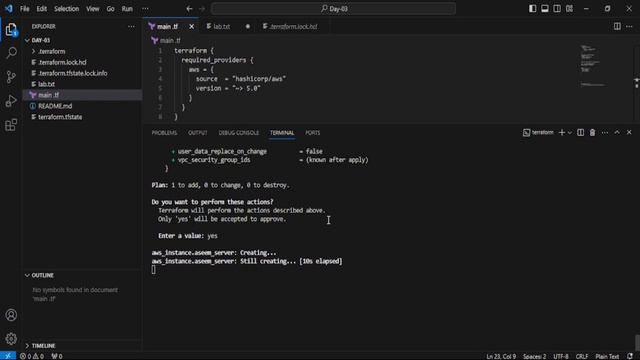640x360 pixels.
Task: Kill the terminal with trash icon
Action: coord(592,133)
